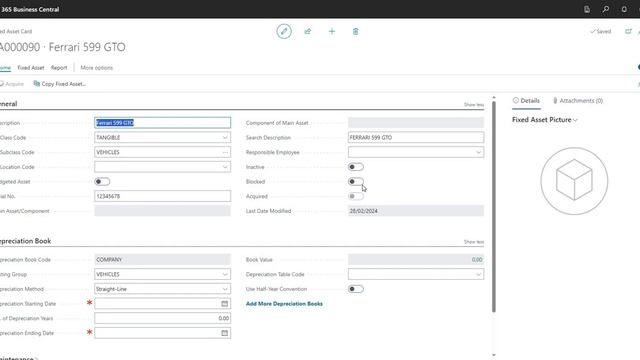This screenshot has height=360, width=640.
Task: Open the Responsible Employee dropdown
Action: [x=478, y=152]
